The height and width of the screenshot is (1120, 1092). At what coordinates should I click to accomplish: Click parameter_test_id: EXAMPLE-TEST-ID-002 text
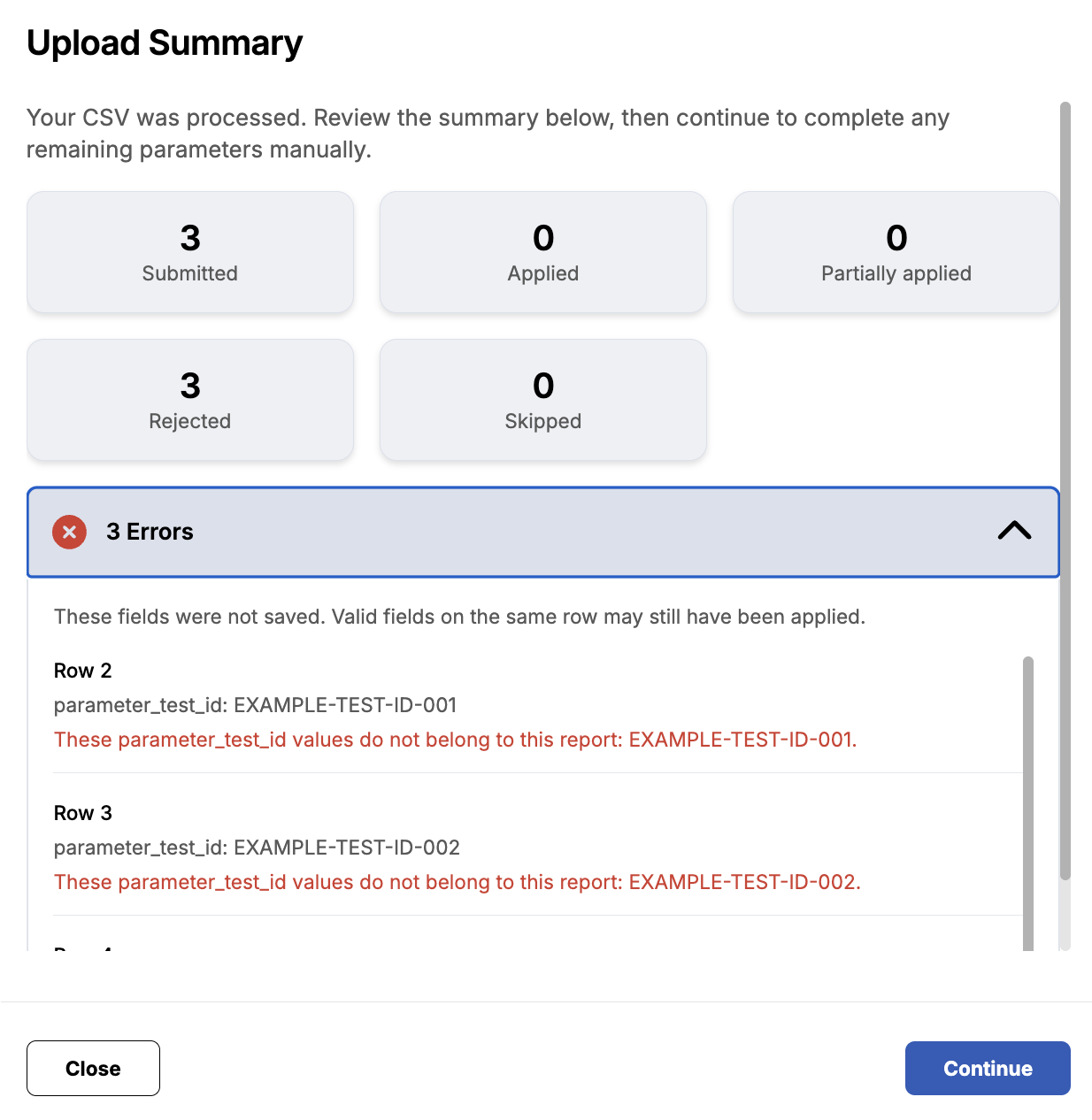tap(257, 848)
